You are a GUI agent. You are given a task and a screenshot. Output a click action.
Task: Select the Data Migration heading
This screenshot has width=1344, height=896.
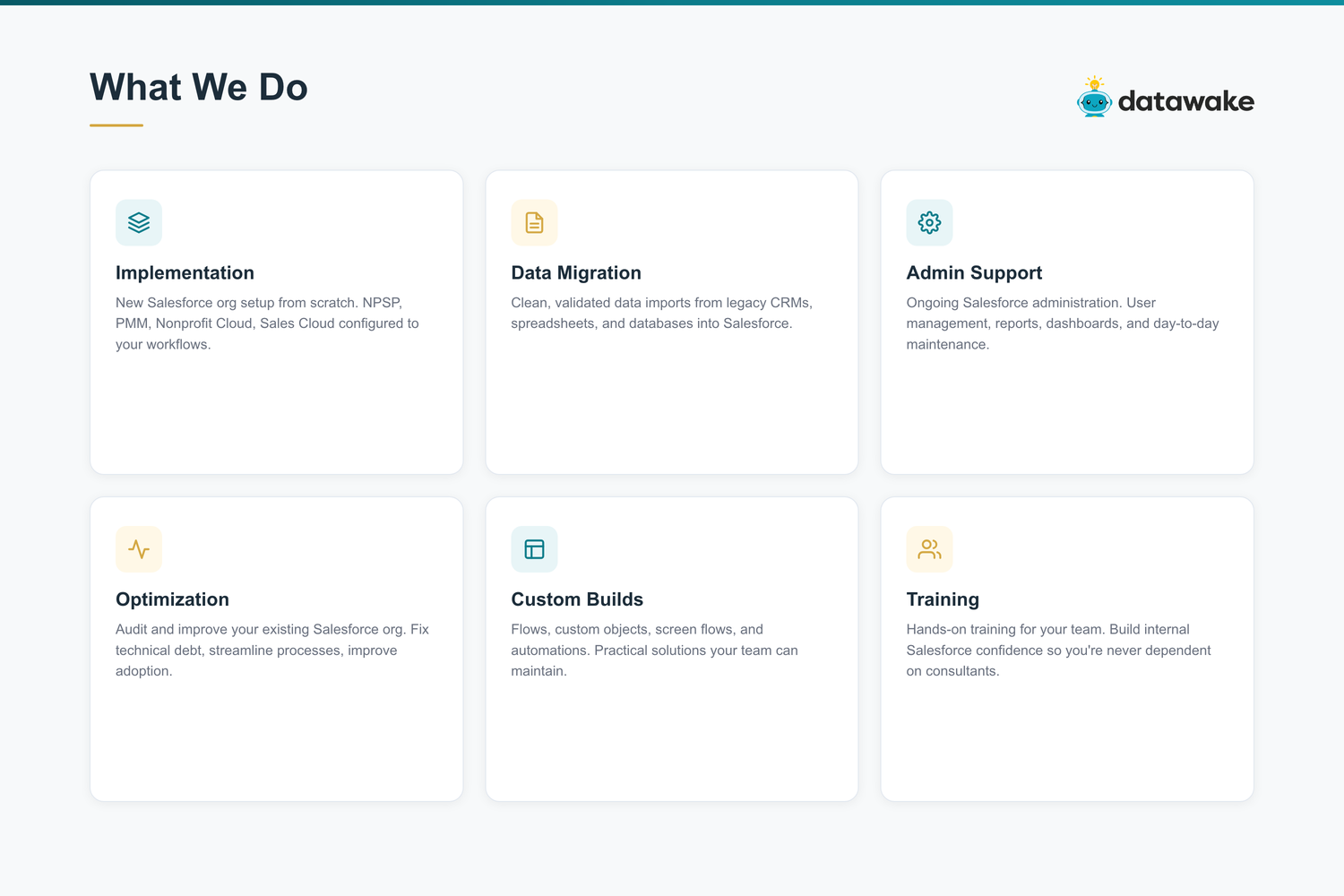576,273
